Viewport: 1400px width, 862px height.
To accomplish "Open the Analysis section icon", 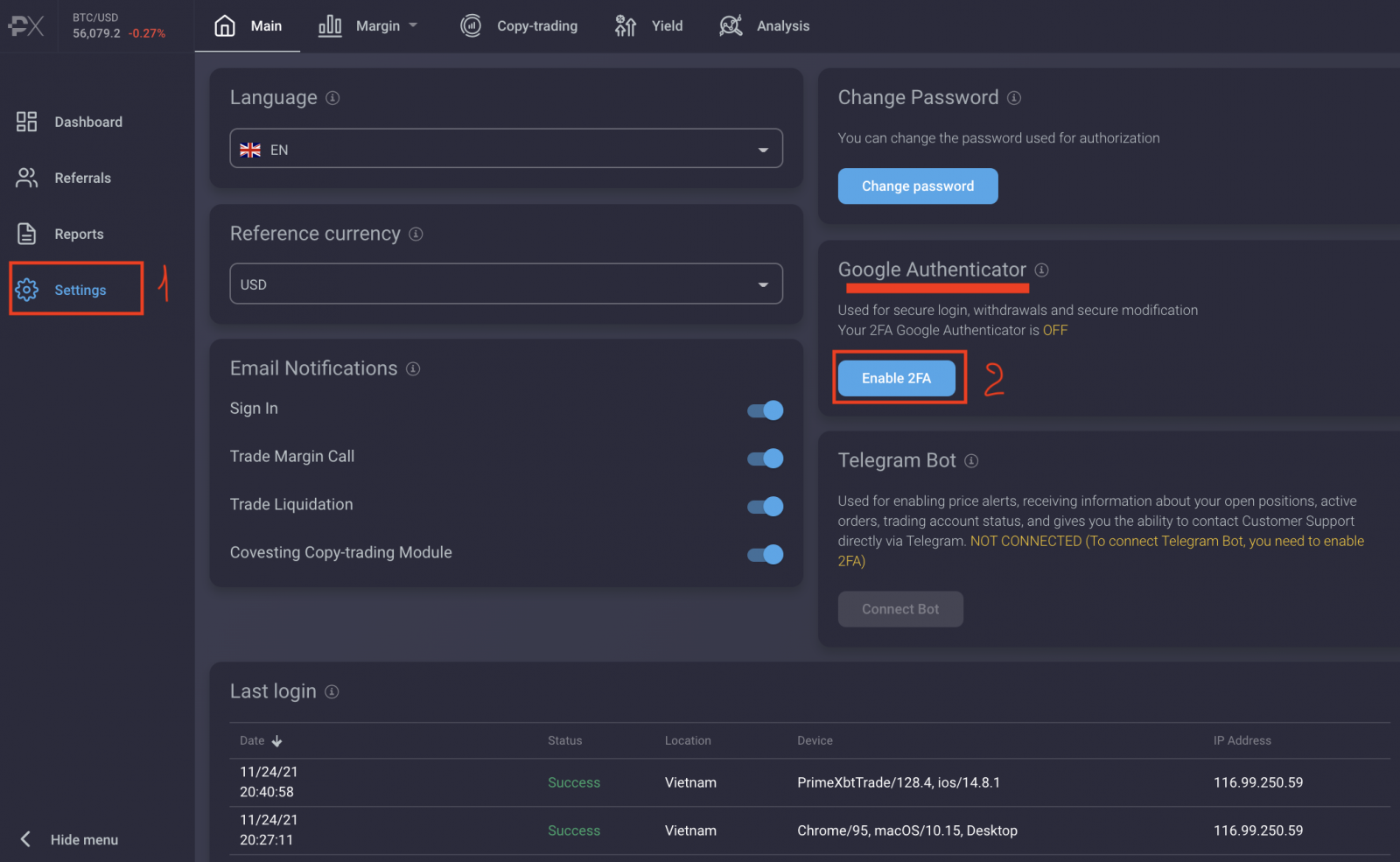I will pos(731,25).
